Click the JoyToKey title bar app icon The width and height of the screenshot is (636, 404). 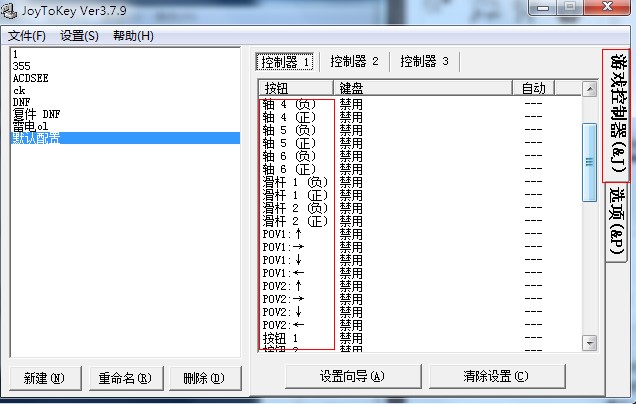(8, 10)
